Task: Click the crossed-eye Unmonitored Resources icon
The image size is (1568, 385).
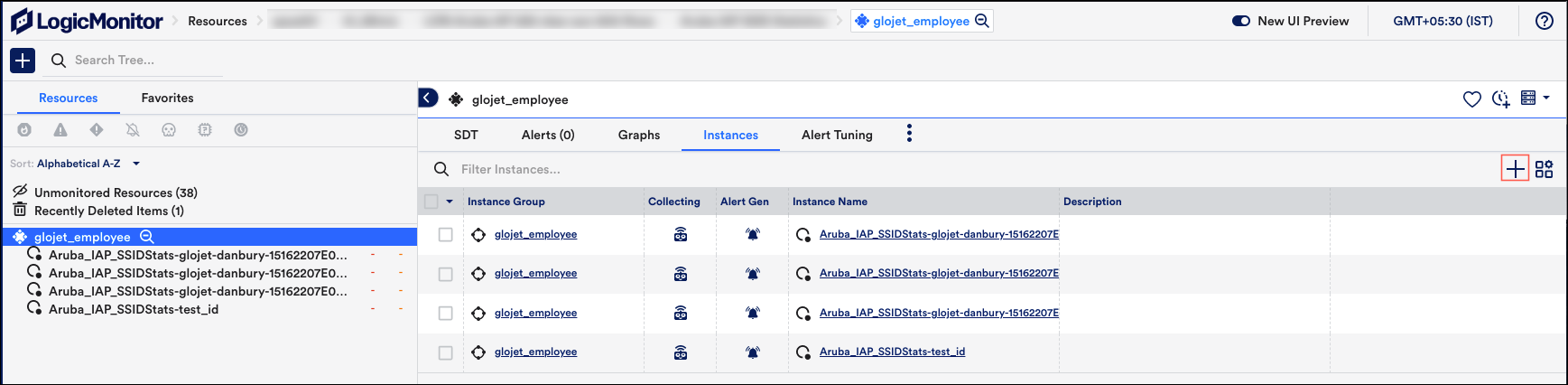Action: (x=20, y=192)
